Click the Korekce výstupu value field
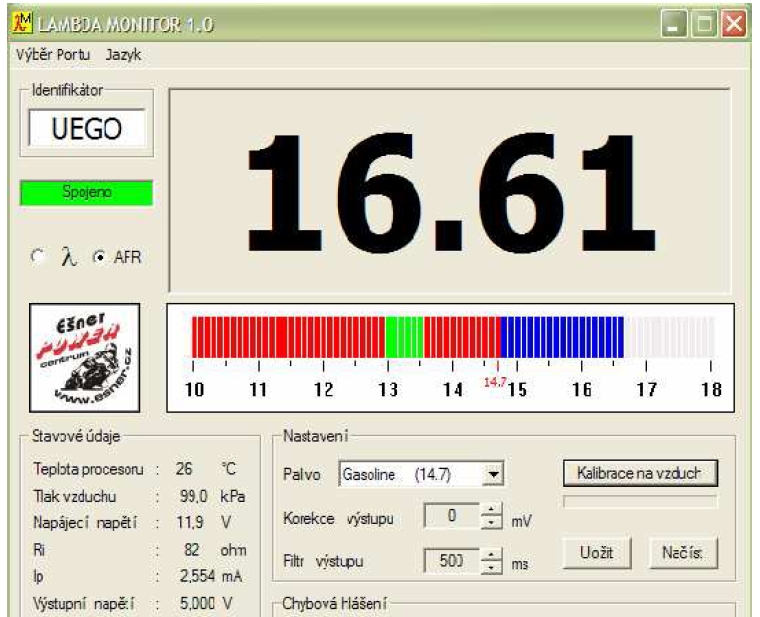The width and height of the screenshot is (760, 617). (x=452, y=516)
